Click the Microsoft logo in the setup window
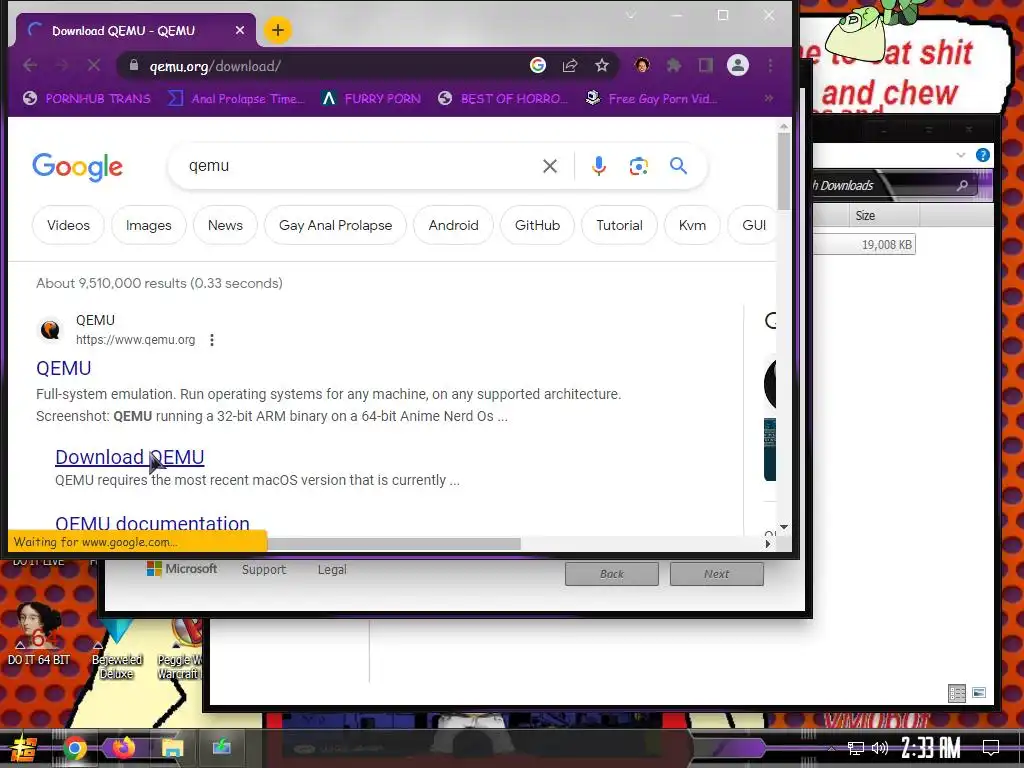This screenshot has width=1024, height=768. pyautogui.click(x=182, y=569)
